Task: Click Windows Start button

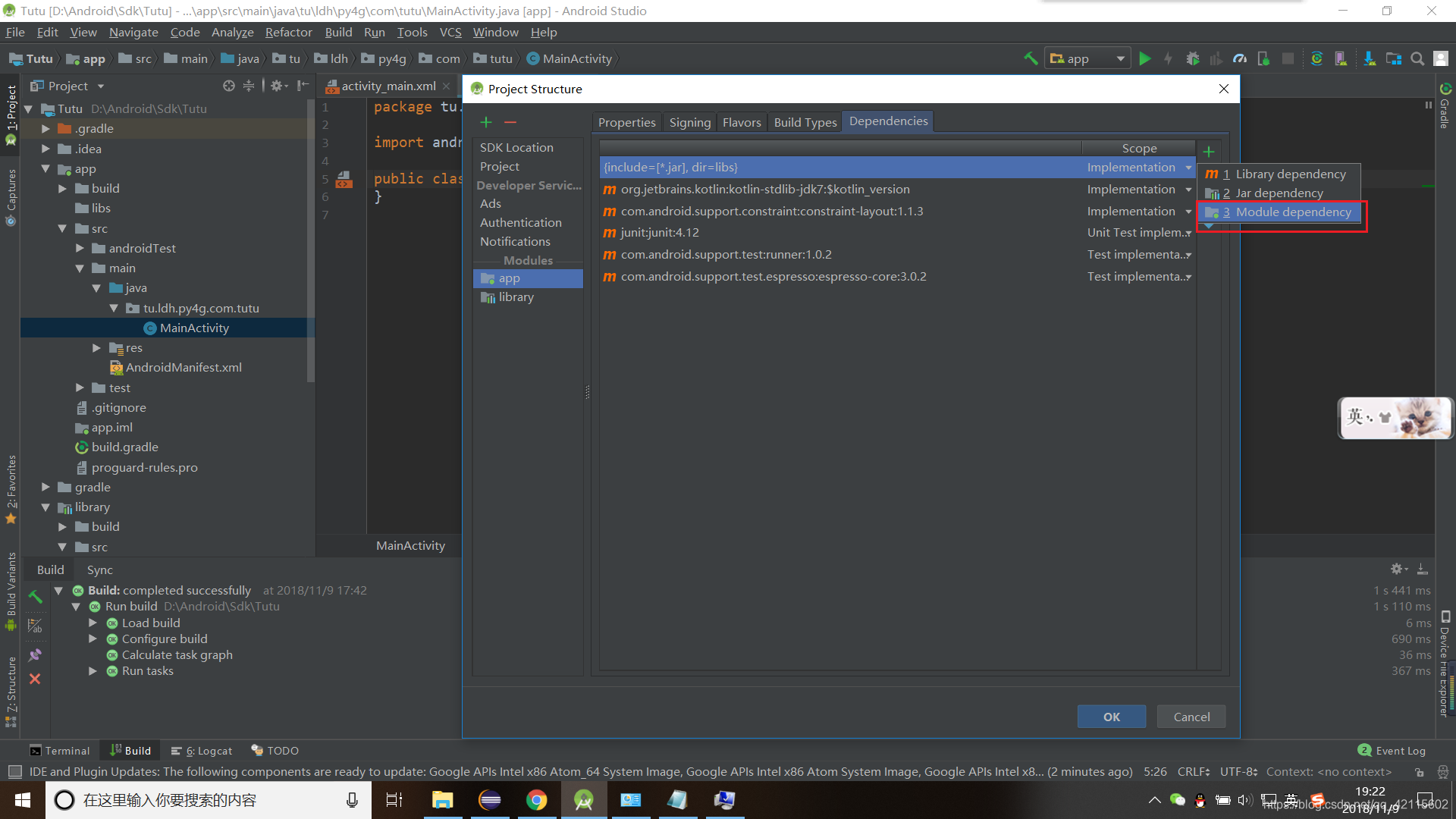Action: pyautogui.click(x=23, y=800)
